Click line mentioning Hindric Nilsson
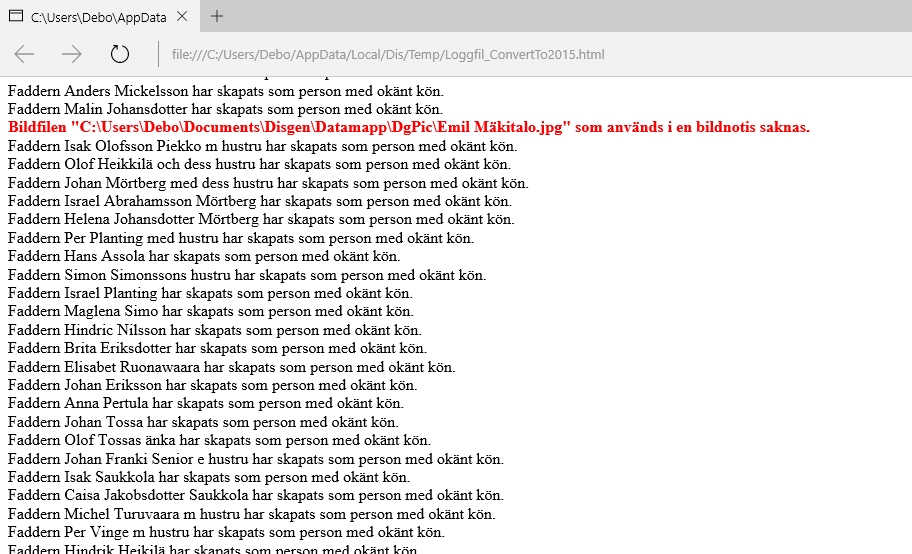The image size is (912, 554). (215, 330)
